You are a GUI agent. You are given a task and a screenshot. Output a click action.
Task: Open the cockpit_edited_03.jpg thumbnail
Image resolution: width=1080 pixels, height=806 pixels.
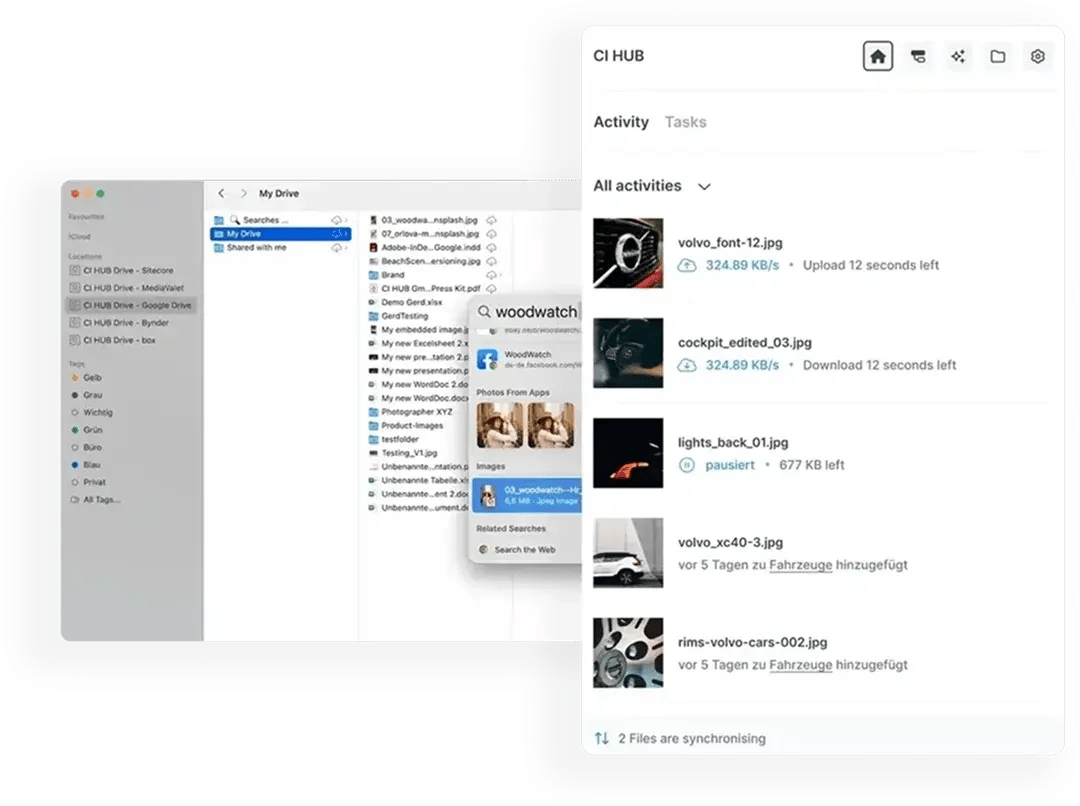pos(627,353)
